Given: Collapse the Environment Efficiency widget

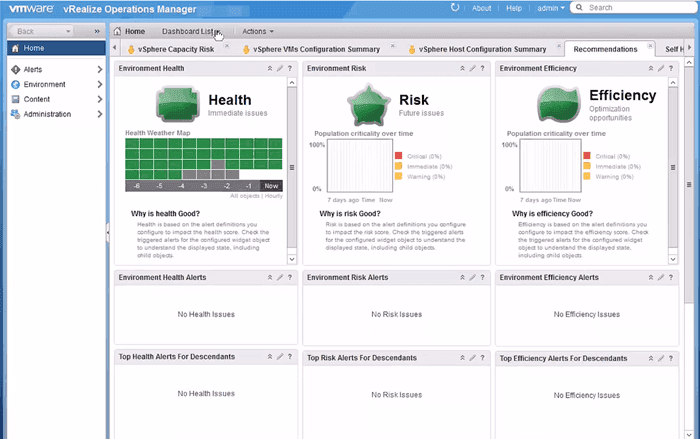Looking at the screenshot, I should point(650,68).
